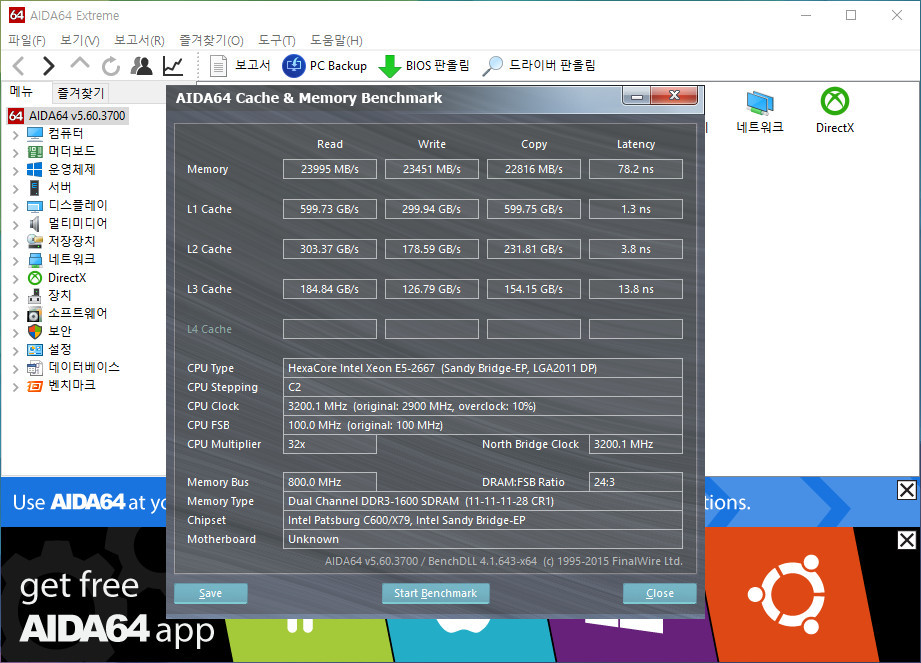921x663 pixels.
Task: Open BIOS 판올림 green arrow icon
Action: click(389, 66)
